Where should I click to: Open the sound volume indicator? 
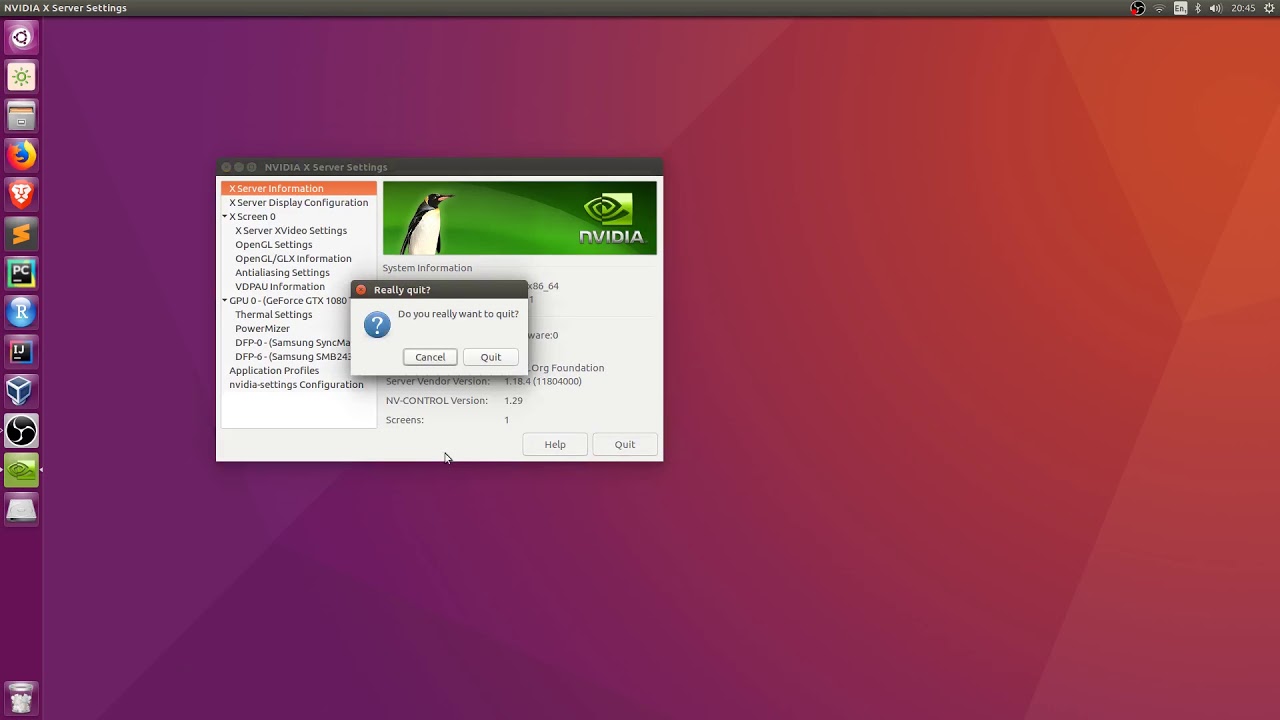1215,8
